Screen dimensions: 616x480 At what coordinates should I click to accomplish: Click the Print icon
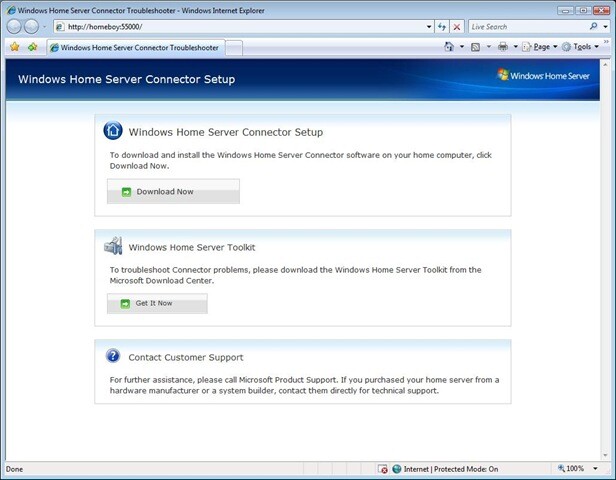click(503, 47)
